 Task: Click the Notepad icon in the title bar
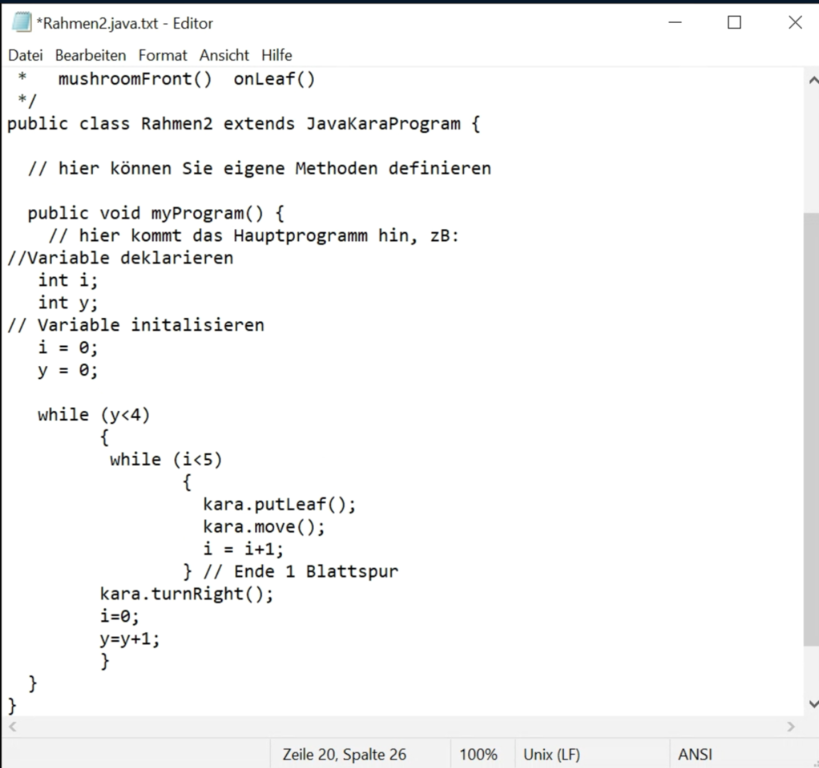21,23
